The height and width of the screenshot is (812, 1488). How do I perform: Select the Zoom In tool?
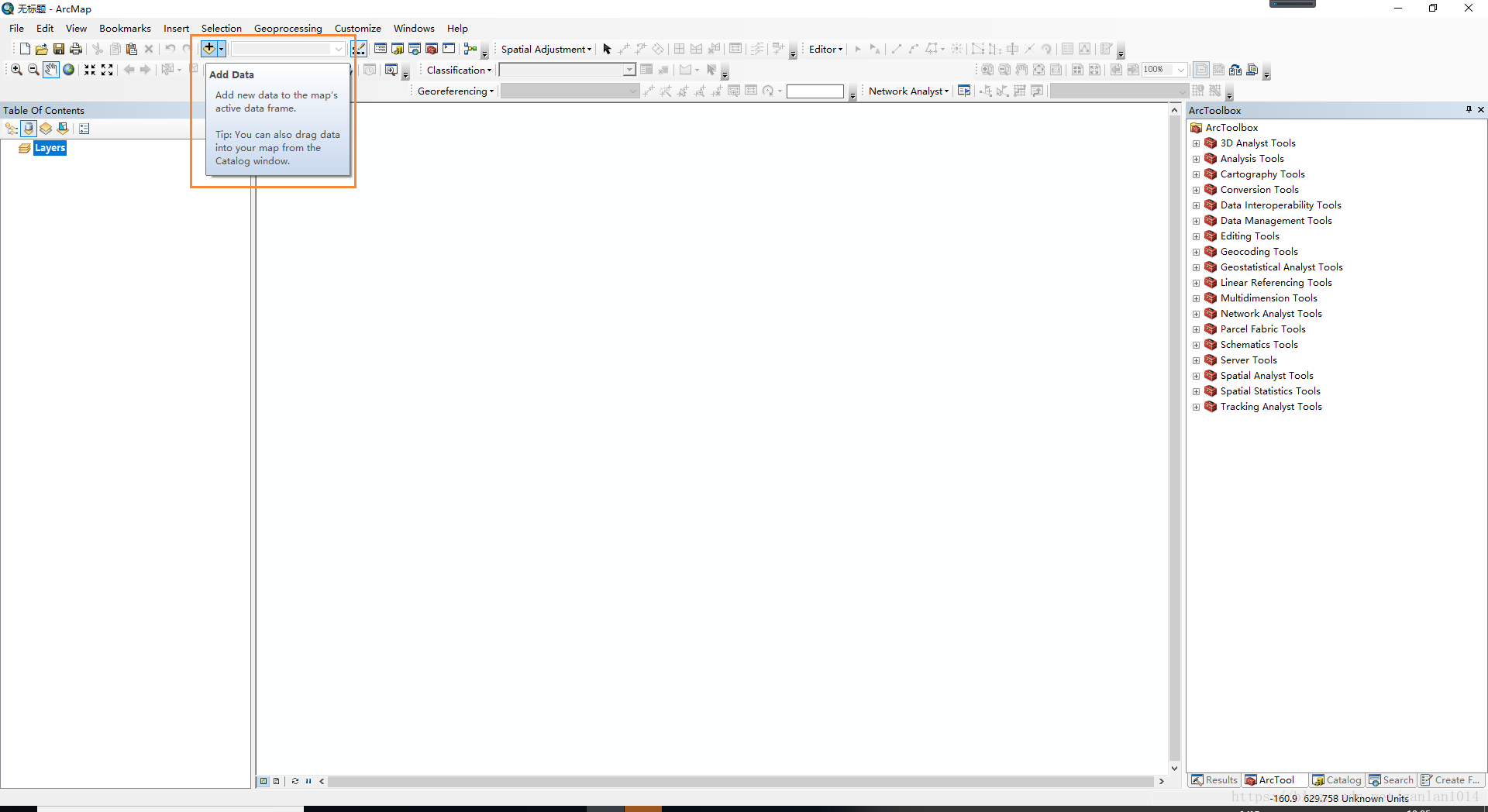pos(16,70)
